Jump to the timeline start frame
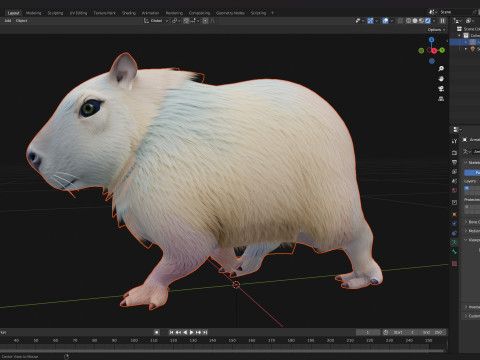 [171, 332]
